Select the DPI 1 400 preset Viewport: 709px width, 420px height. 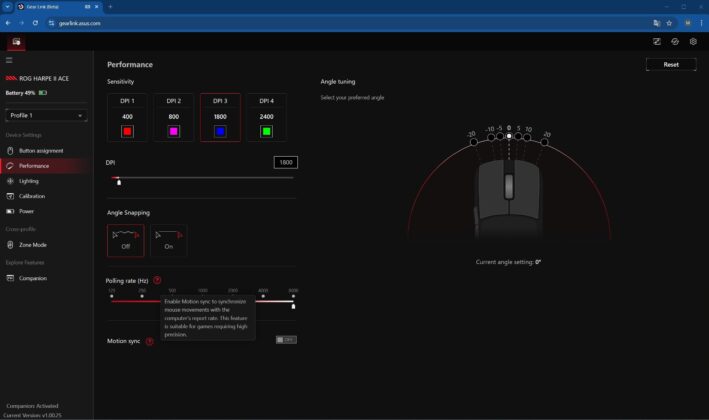(128, 118)
